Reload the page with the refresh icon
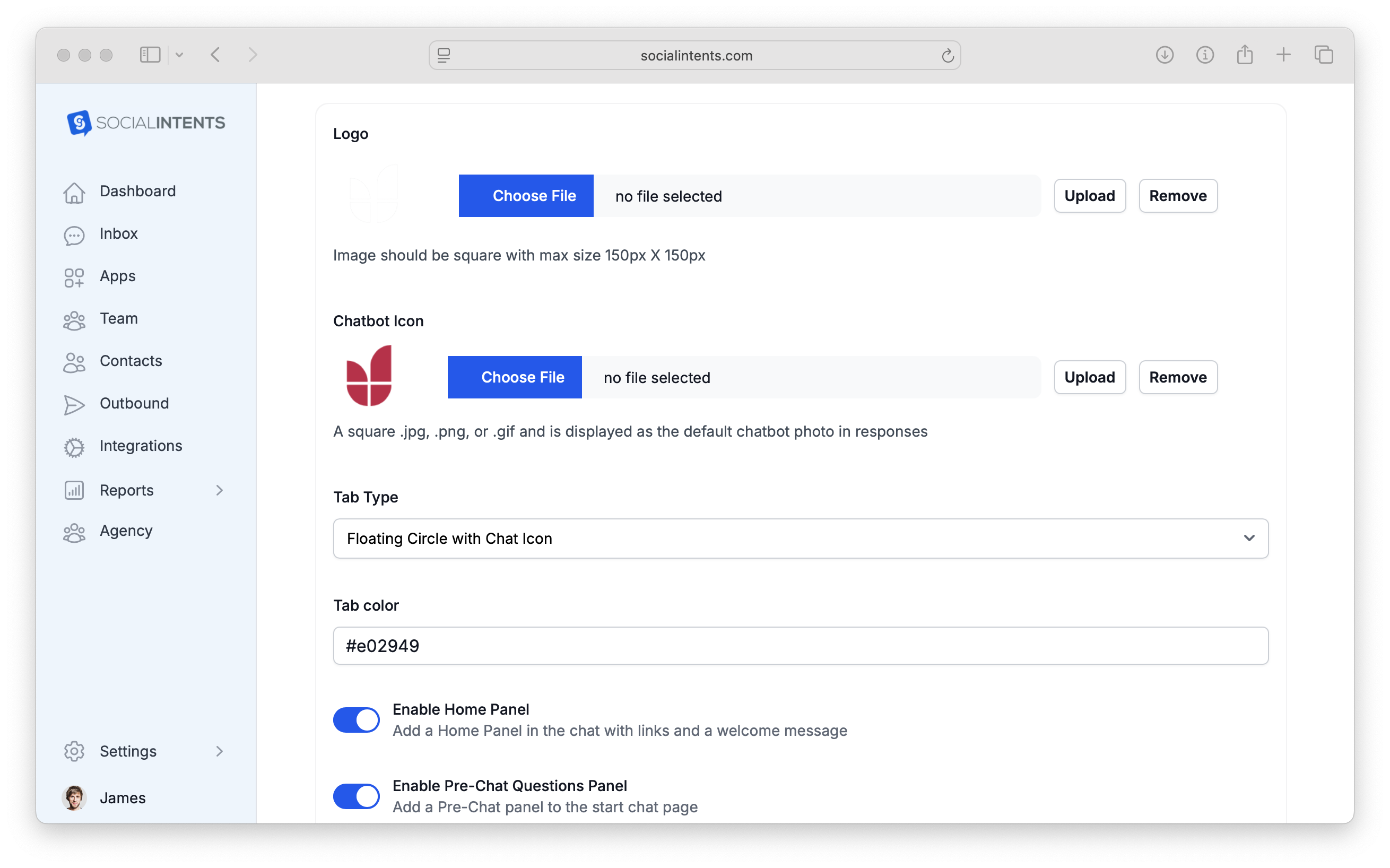Image resolution: width=1390 pixels, height=868 pixels. tap(948, 56)
